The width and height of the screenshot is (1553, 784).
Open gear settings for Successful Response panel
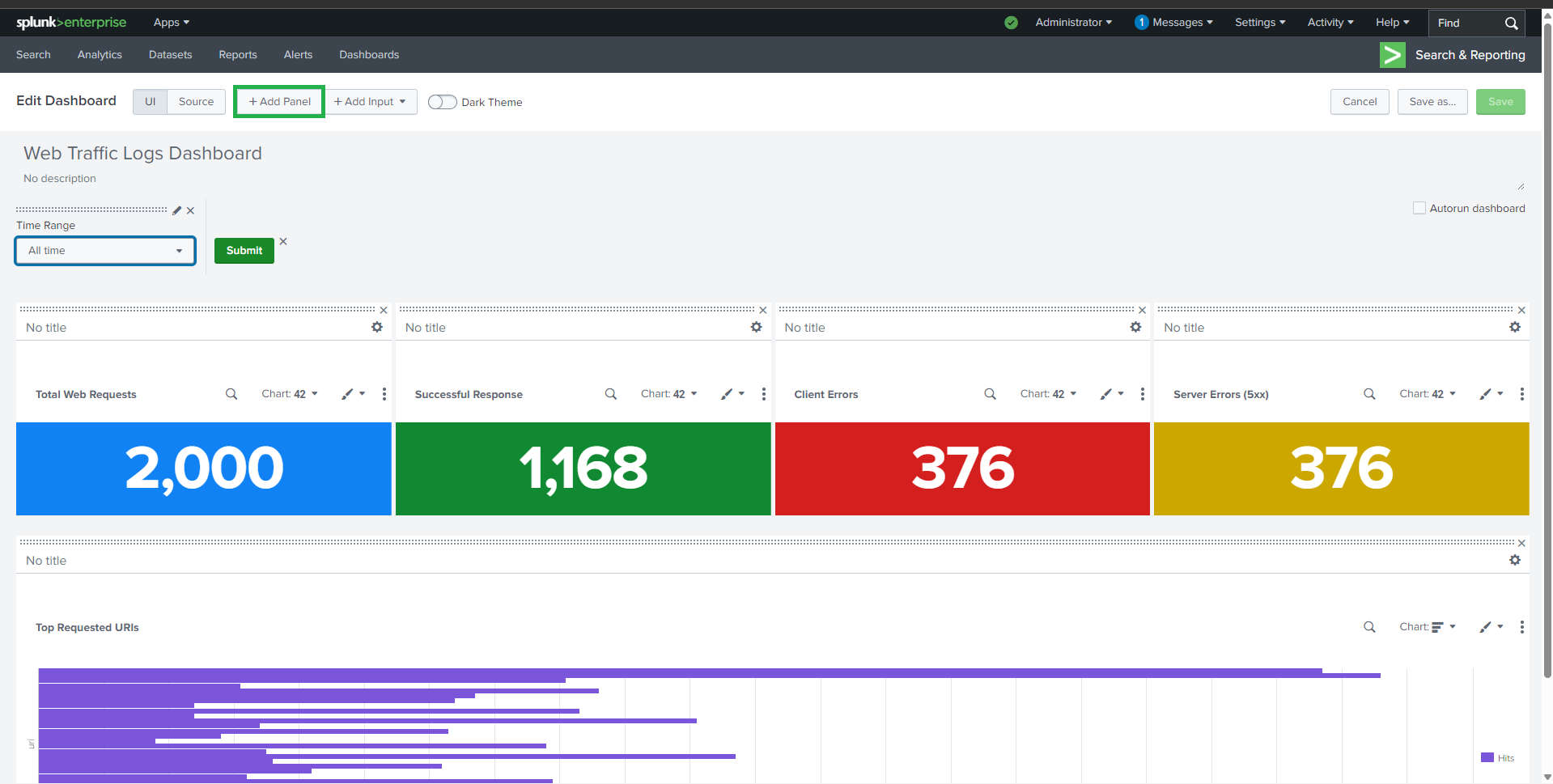click(x=756, y=327)
